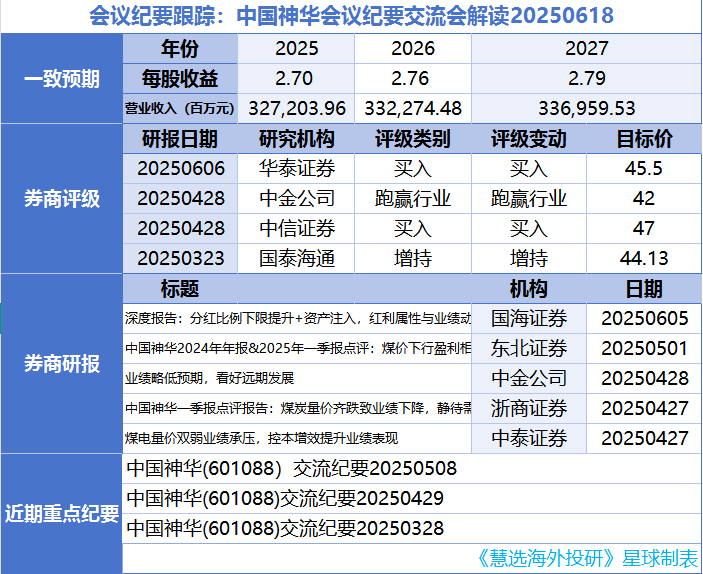This screenshot has height=574, width=703.
Task: Select the 中金公司 cell in ratings table
Action: point(296,199)
